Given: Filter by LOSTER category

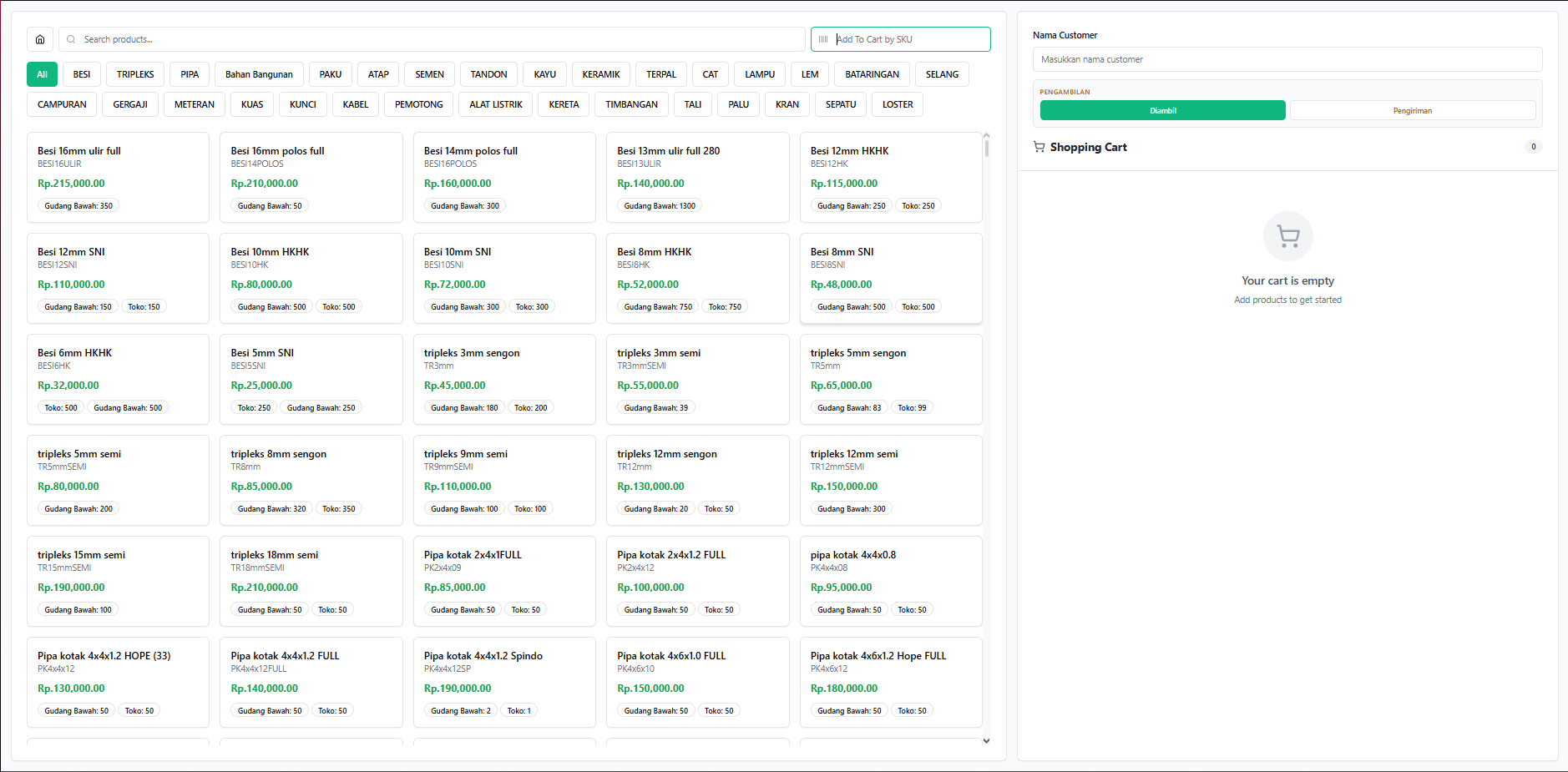Looking at the screenshot, I should [898, 104].
